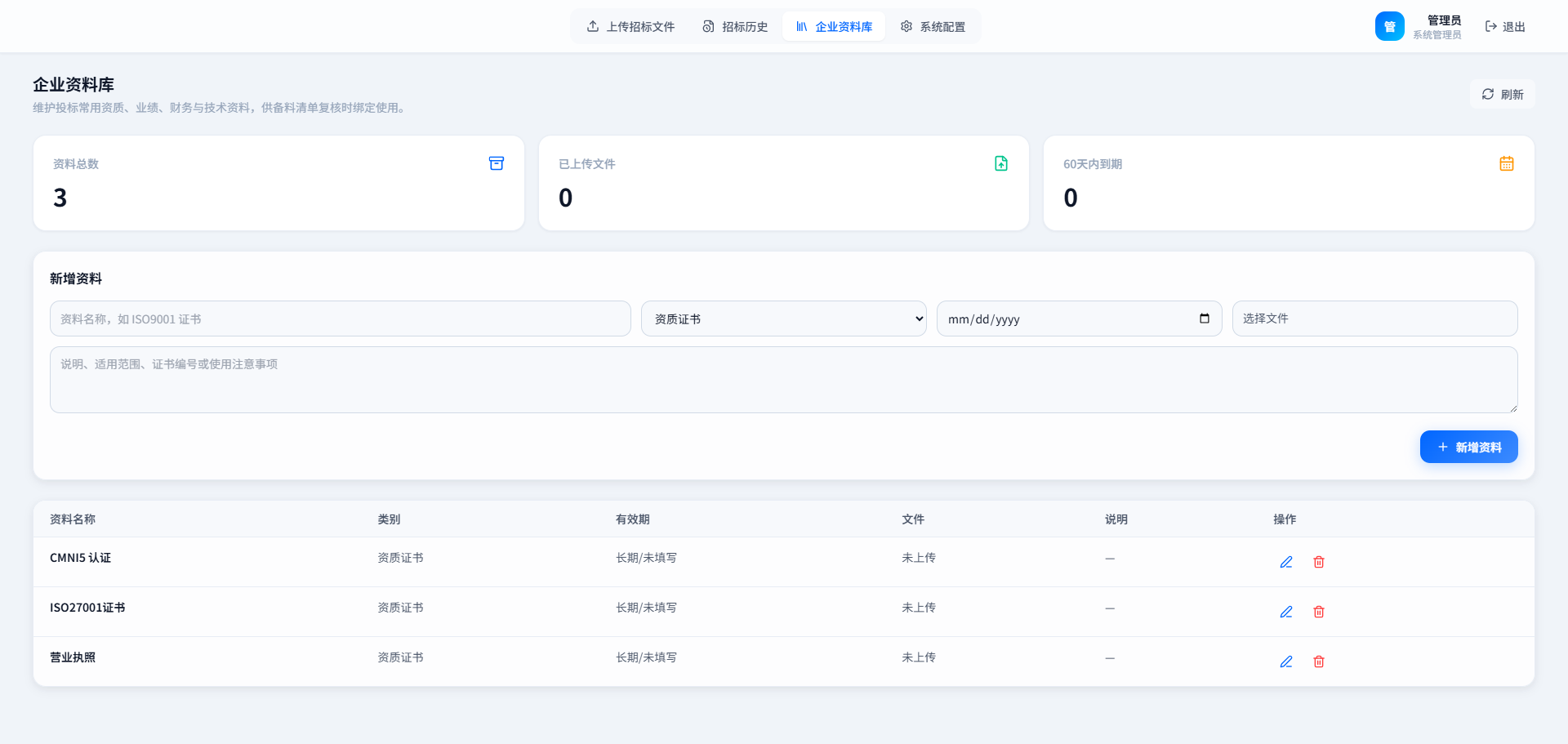
Task: Click the blue 管 avatar icon
Action: [x=1389, y=26]
